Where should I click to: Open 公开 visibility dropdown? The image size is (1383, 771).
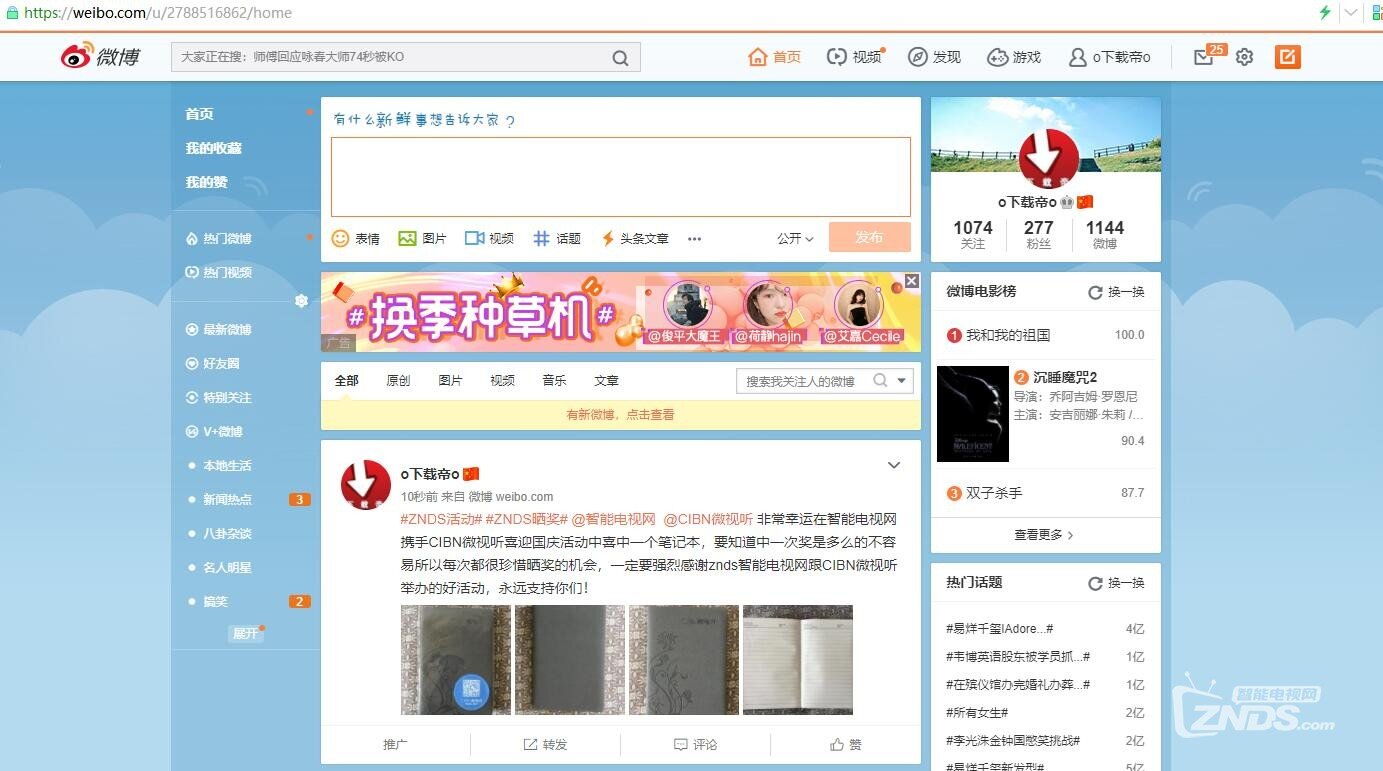pos(795,238)
